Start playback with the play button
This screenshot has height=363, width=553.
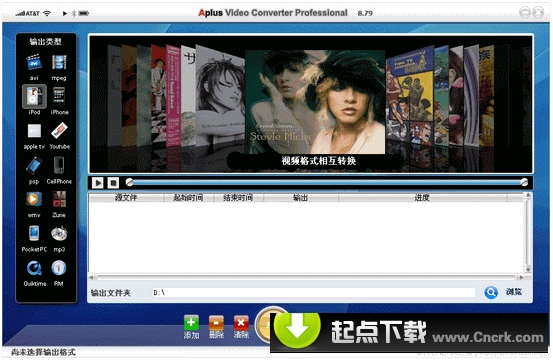pos(98,183)
